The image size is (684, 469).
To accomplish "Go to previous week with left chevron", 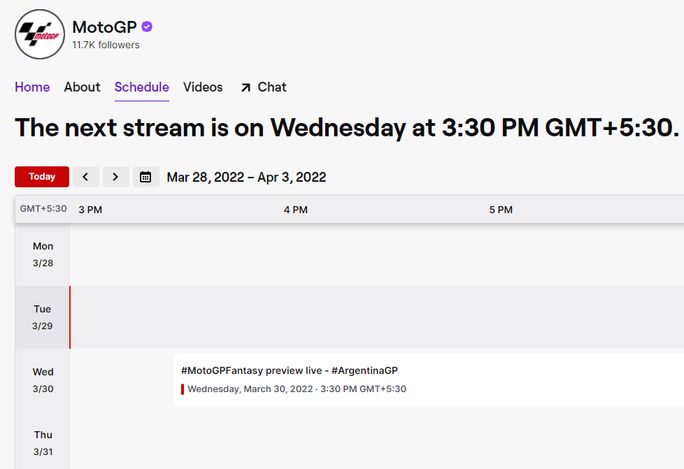I will click(85, 177).
